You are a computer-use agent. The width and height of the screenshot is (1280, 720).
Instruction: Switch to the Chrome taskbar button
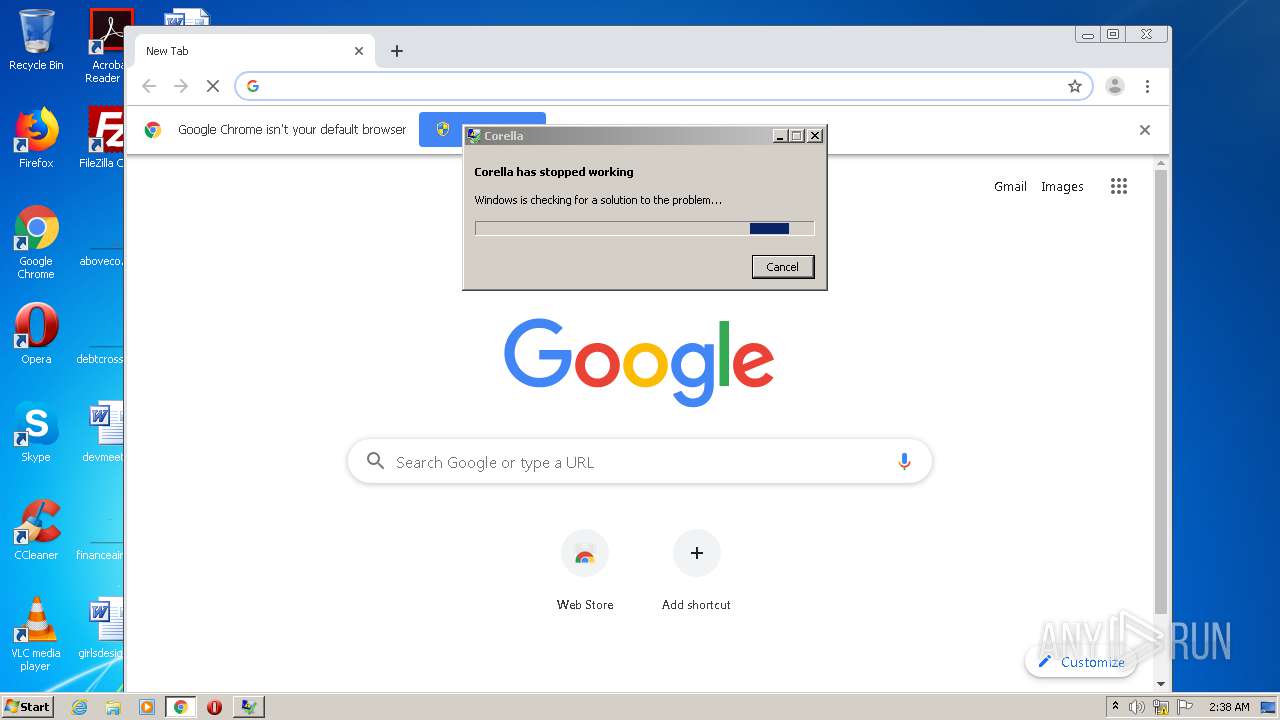pos(180,707)
